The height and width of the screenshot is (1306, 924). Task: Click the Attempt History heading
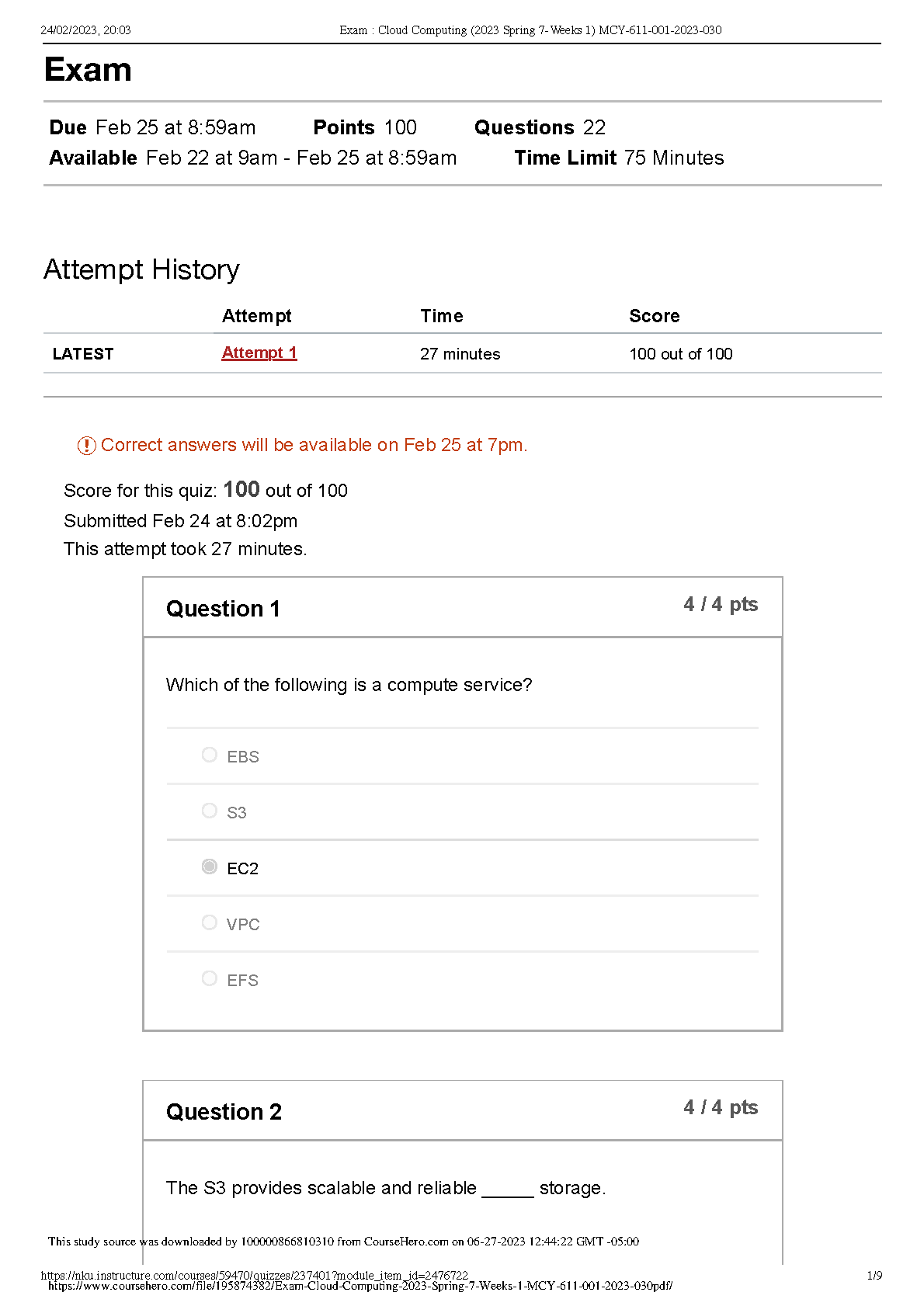141,269
